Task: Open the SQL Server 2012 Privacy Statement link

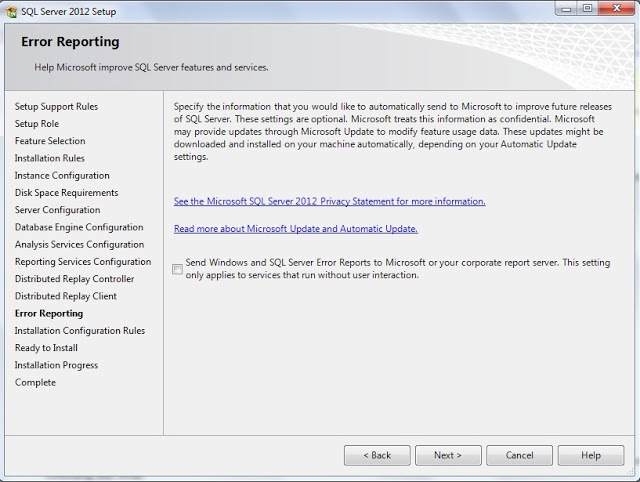Action: [x=329, y=201]
